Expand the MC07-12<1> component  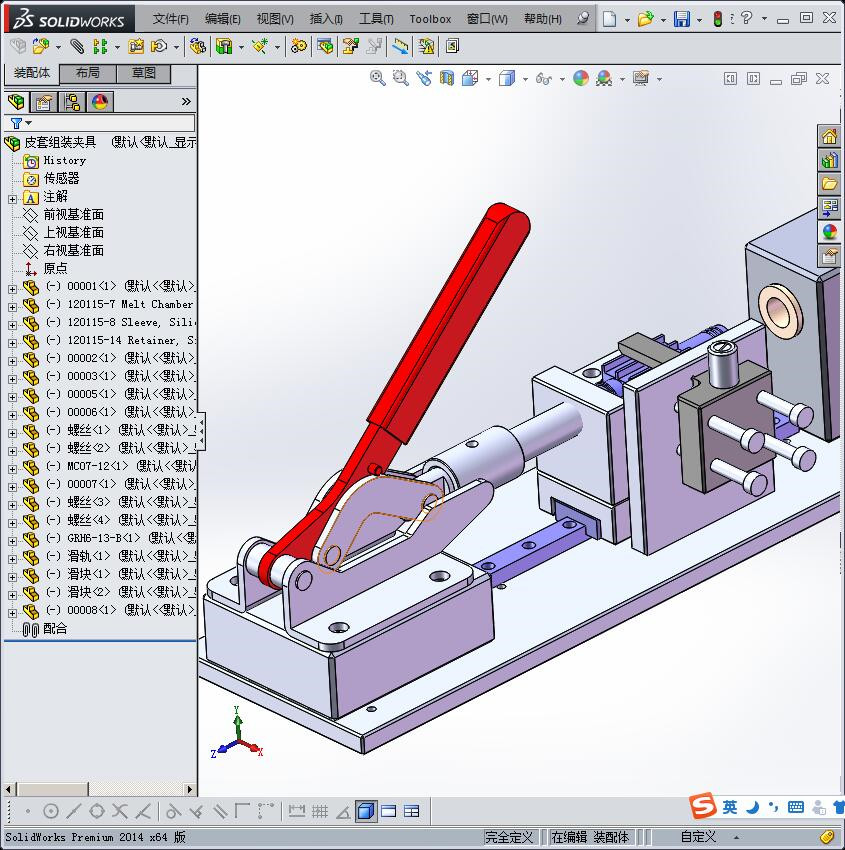coord(12,469)
